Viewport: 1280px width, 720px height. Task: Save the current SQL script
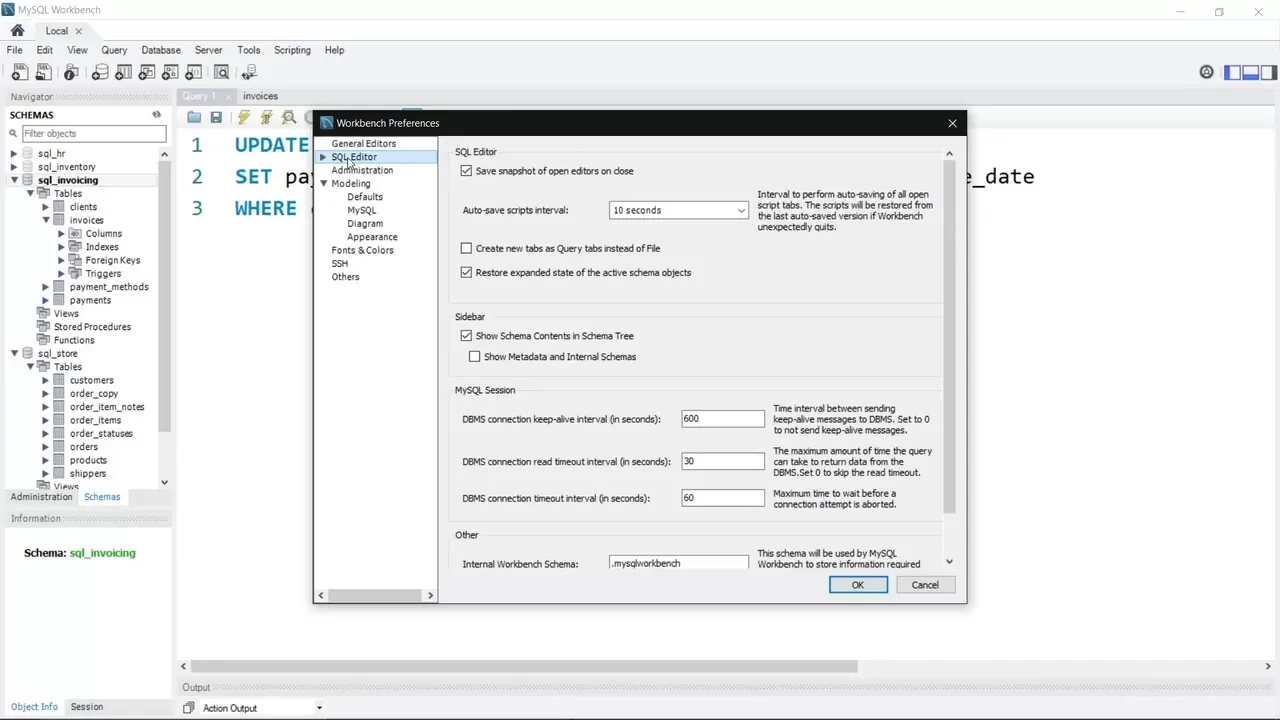pyautogui.click(x=216, y=118)
